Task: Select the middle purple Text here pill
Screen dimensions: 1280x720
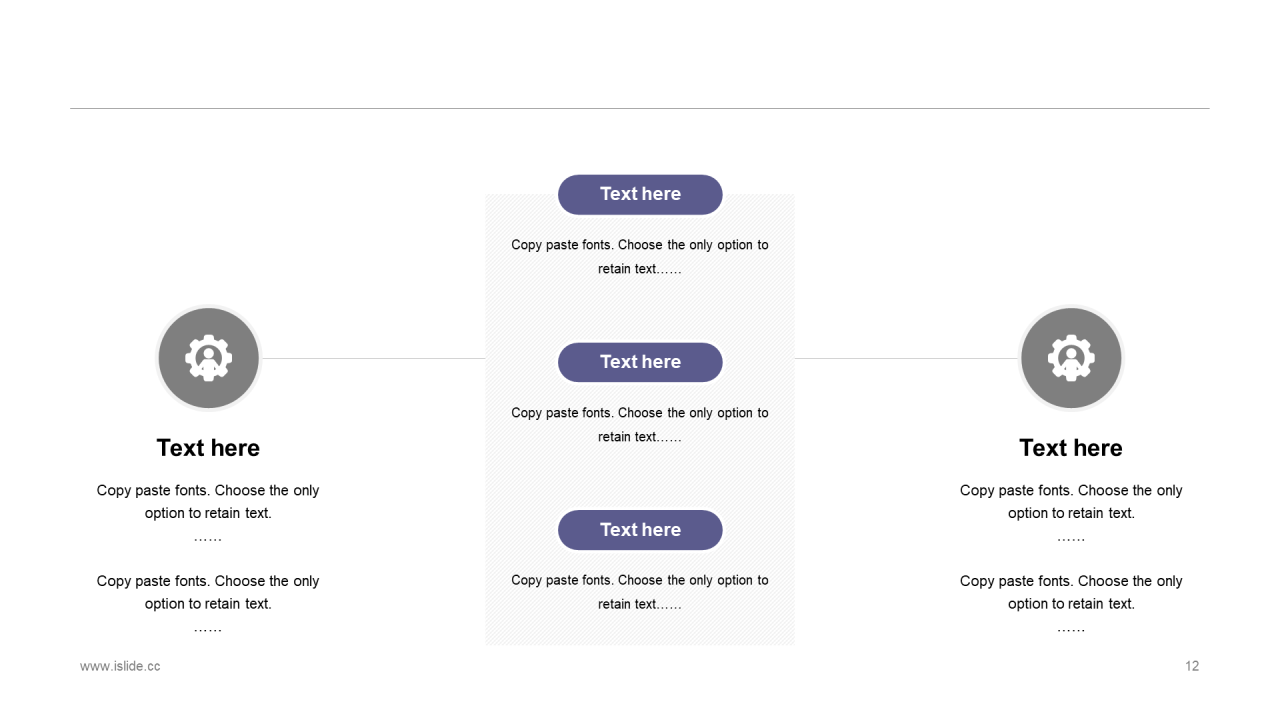Action: pos(640,362)
